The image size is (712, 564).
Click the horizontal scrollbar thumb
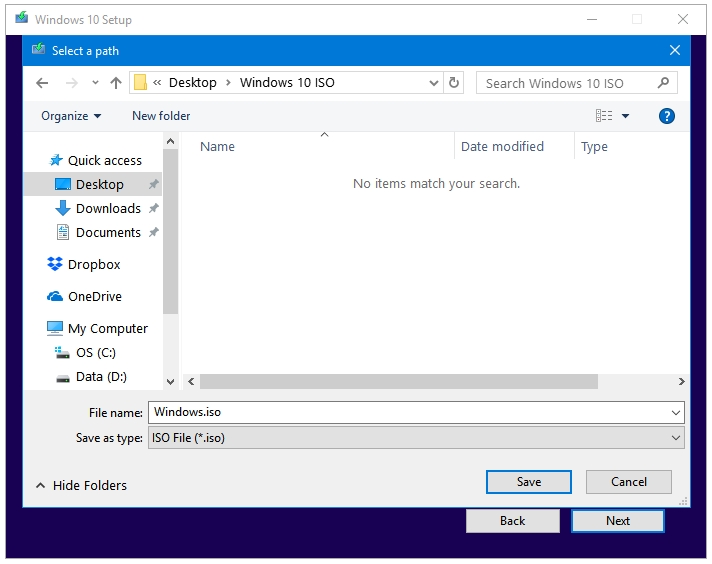pos(399,381)
